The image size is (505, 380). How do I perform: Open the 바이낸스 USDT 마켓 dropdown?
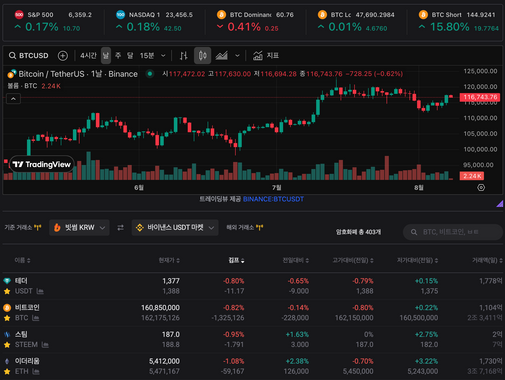[x=175, y=228]
